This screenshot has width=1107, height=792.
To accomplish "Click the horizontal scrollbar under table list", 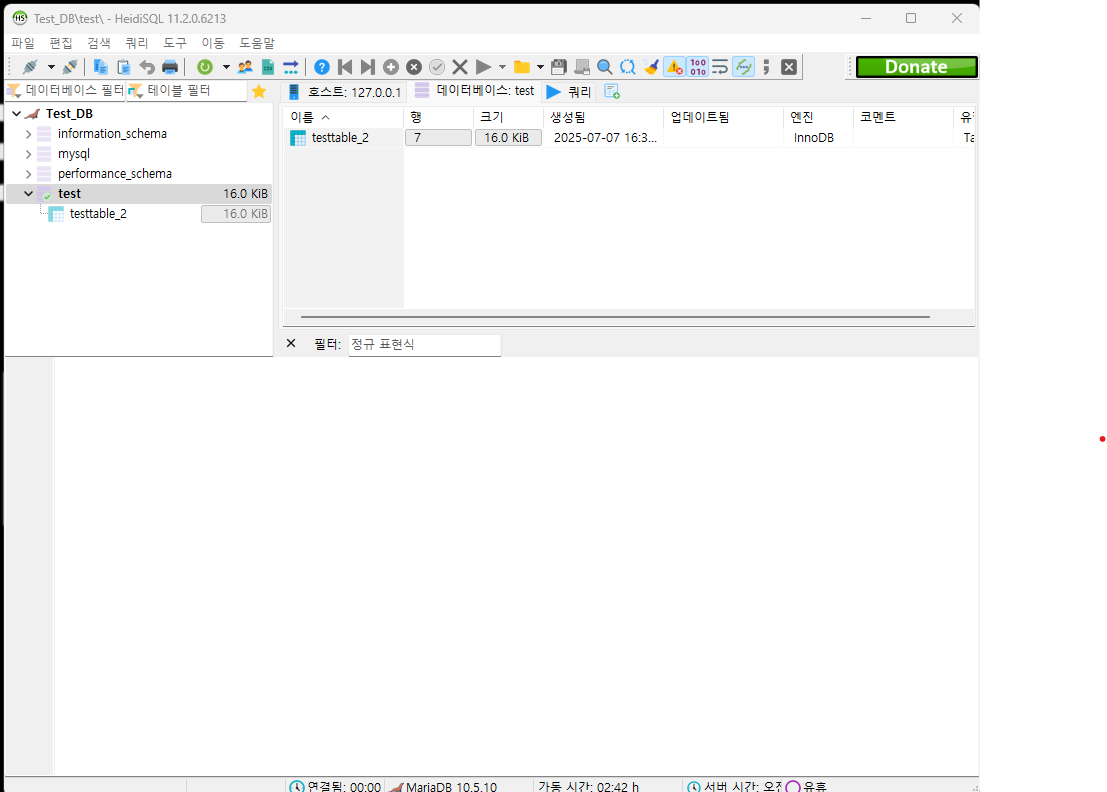I will pos(615,317).
